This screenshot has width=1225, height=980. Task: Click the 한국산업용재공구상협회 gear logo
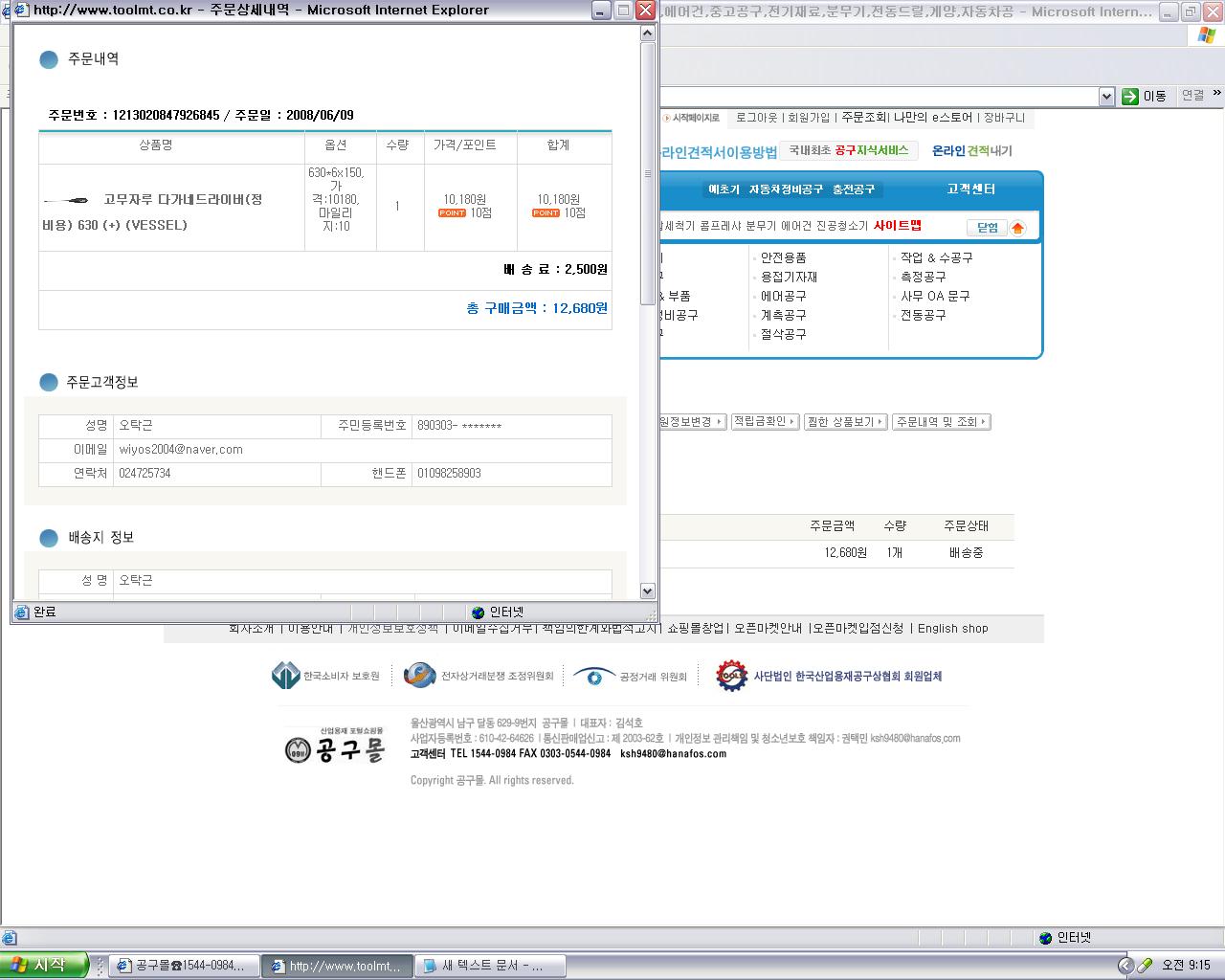point(731,676)
